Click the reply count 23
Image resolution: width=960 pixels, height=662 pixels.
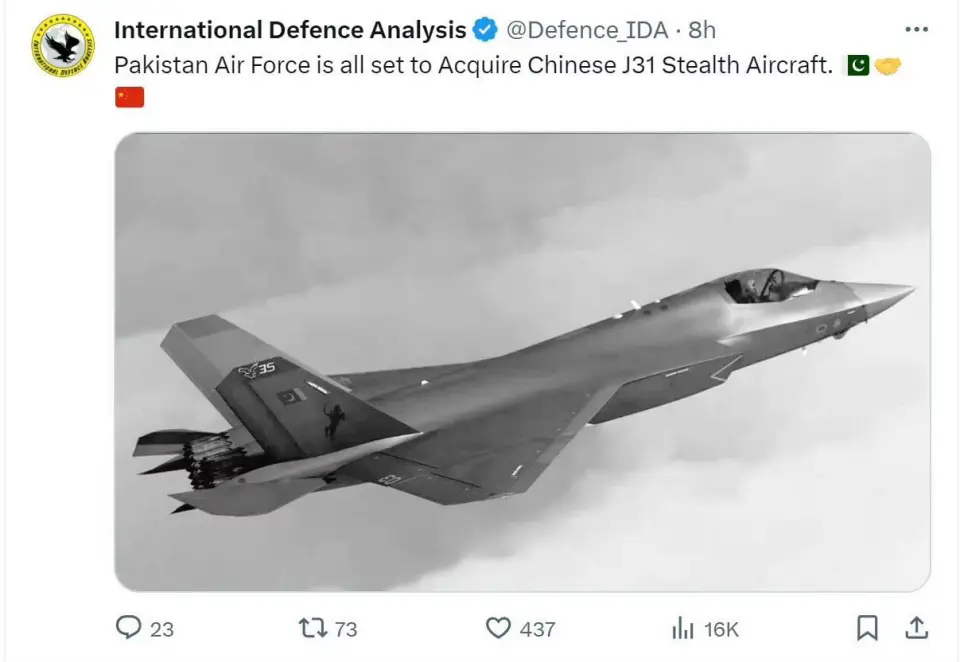162,629
